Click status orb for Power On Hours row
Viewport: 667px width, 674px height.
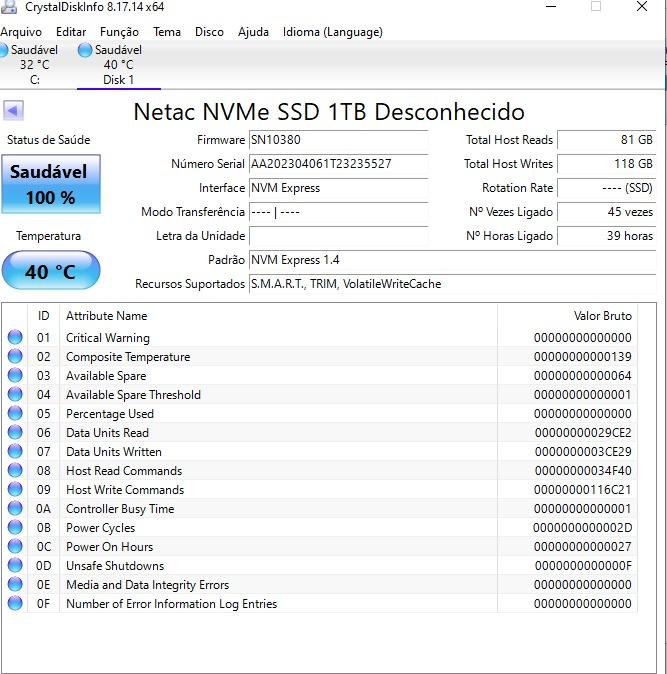click(15, 546)
